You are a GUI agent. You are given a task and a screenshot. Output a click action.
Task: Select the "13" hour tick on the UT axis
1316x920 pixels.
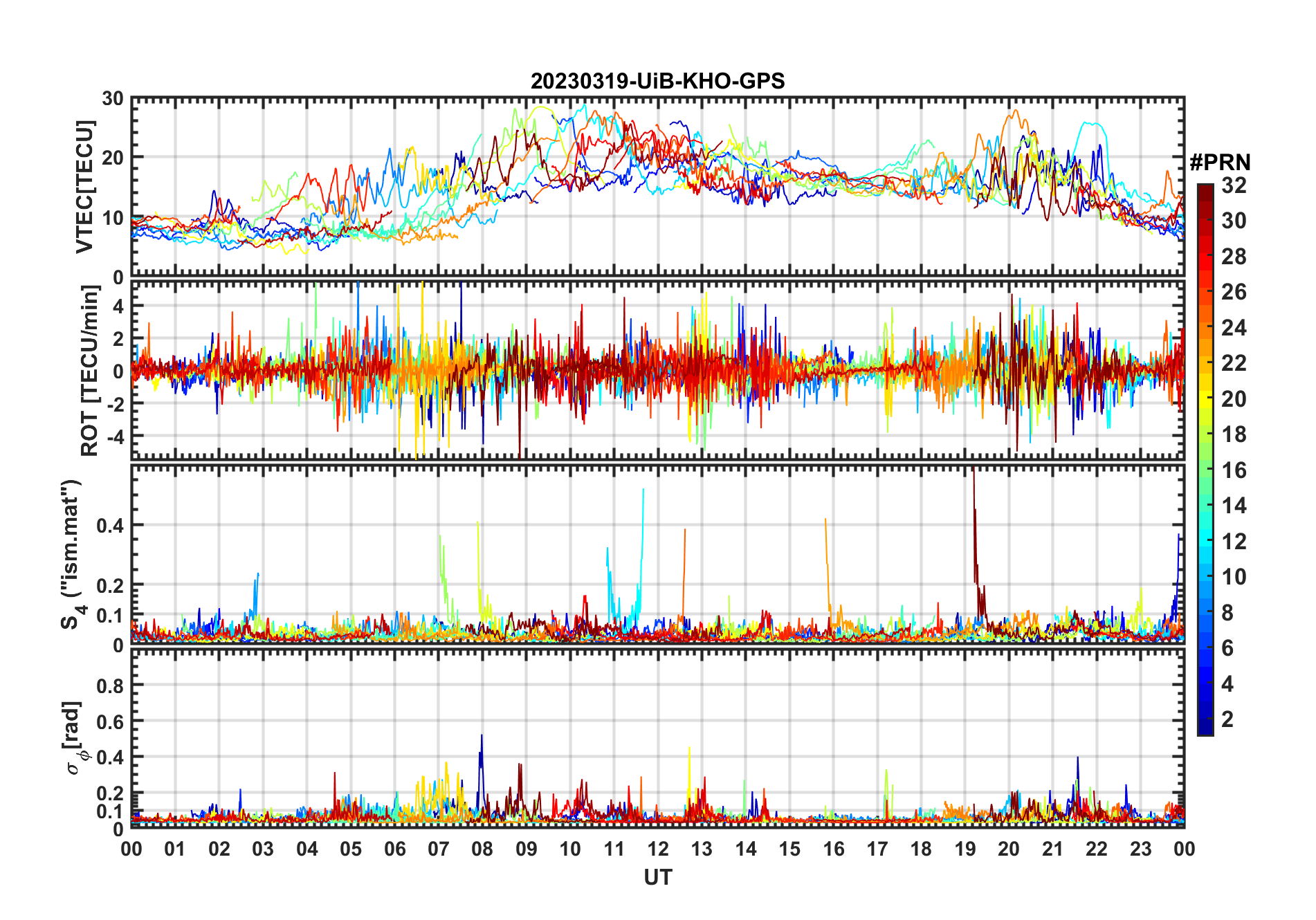(702, 849)
